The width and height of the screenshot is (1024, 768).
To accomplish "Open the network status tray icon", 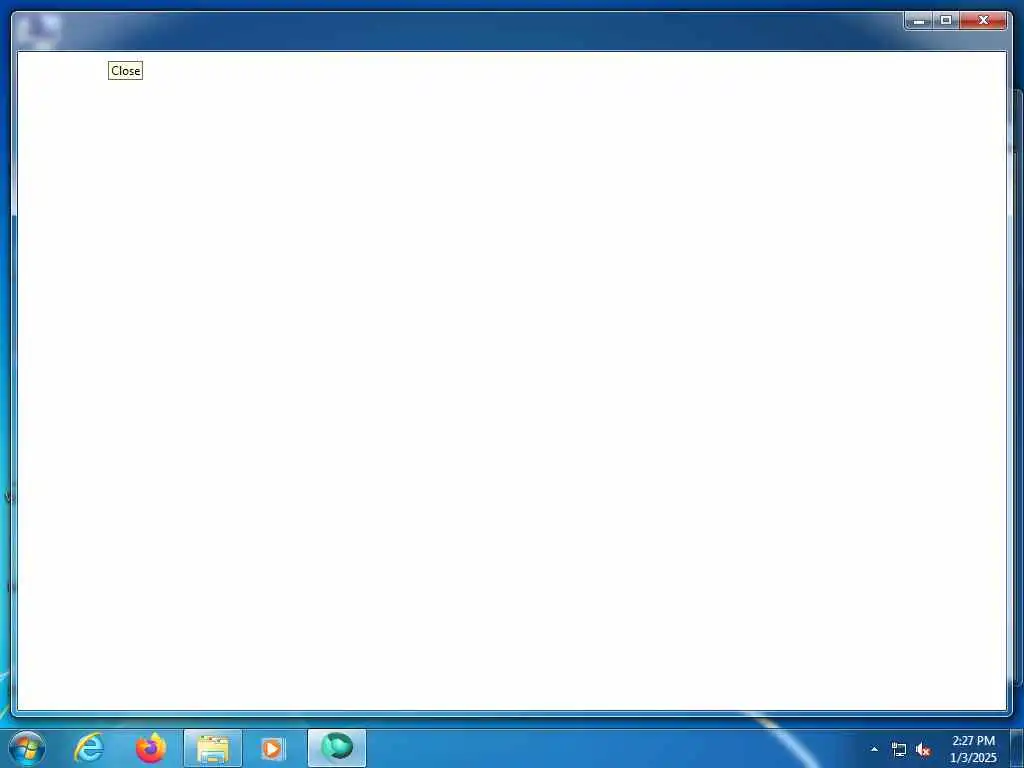I will click(x=899, y=750).
